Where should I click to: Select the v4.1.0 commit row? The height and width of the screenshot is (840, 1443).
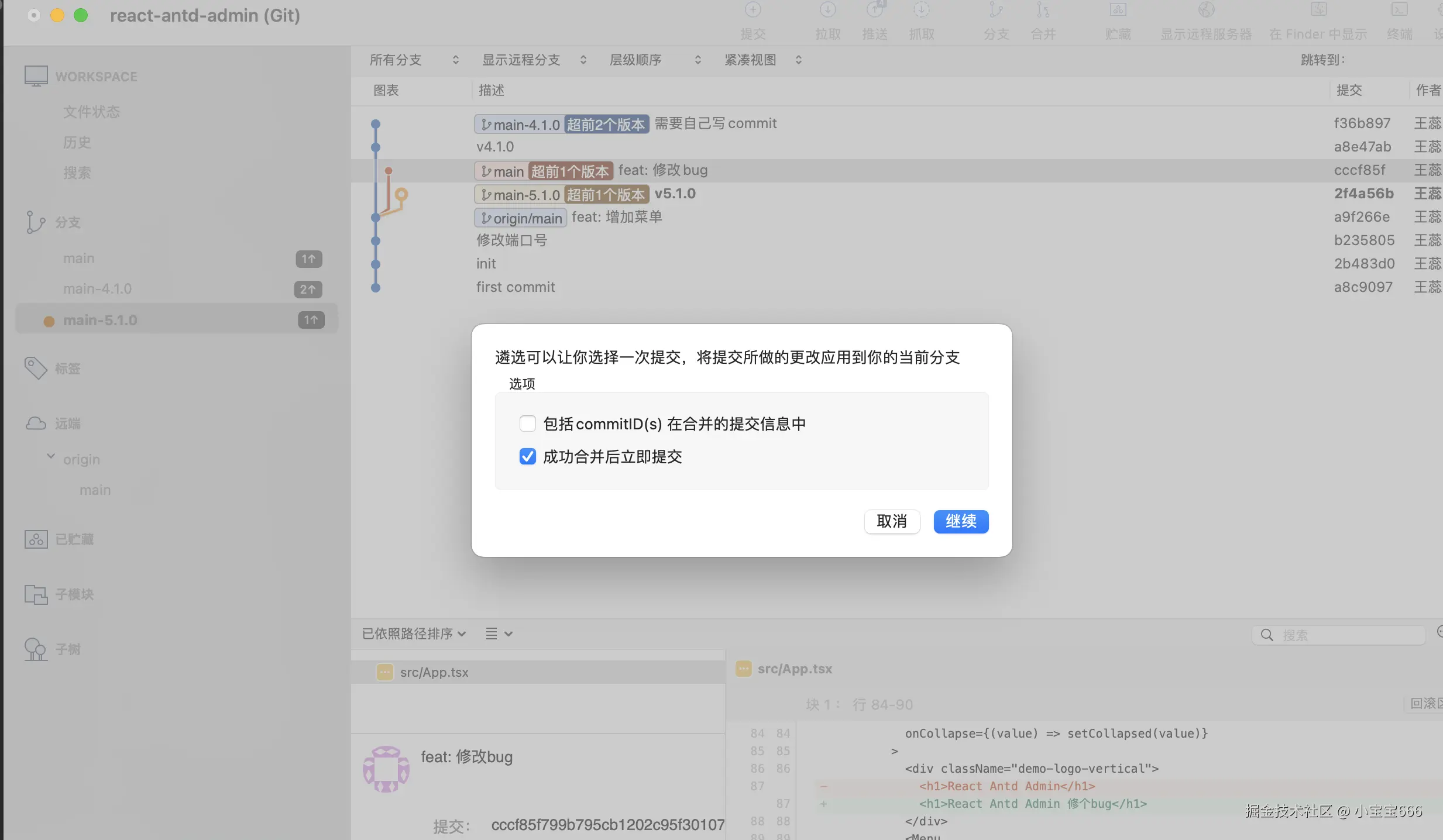[896, 147]
